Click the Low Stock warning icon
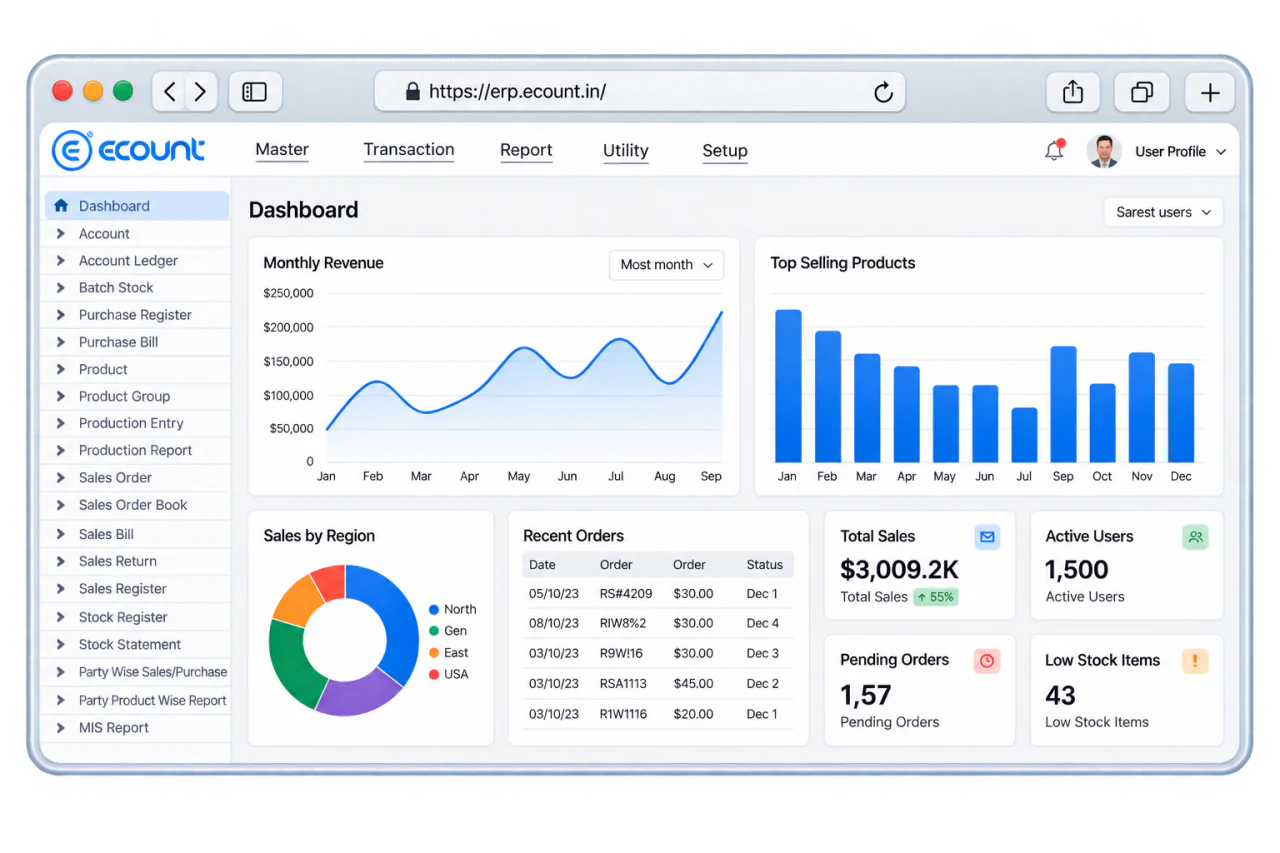 (1195, 661)
